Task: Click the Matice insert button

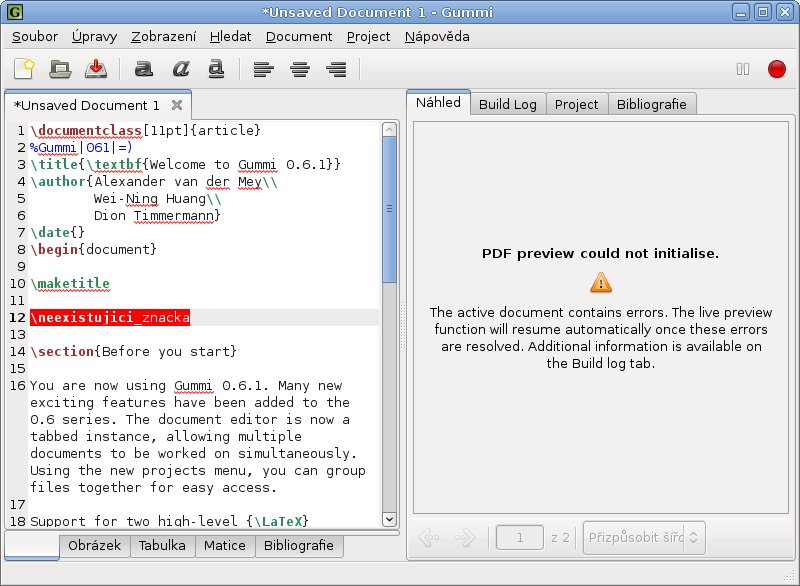Action: (225, 546)
